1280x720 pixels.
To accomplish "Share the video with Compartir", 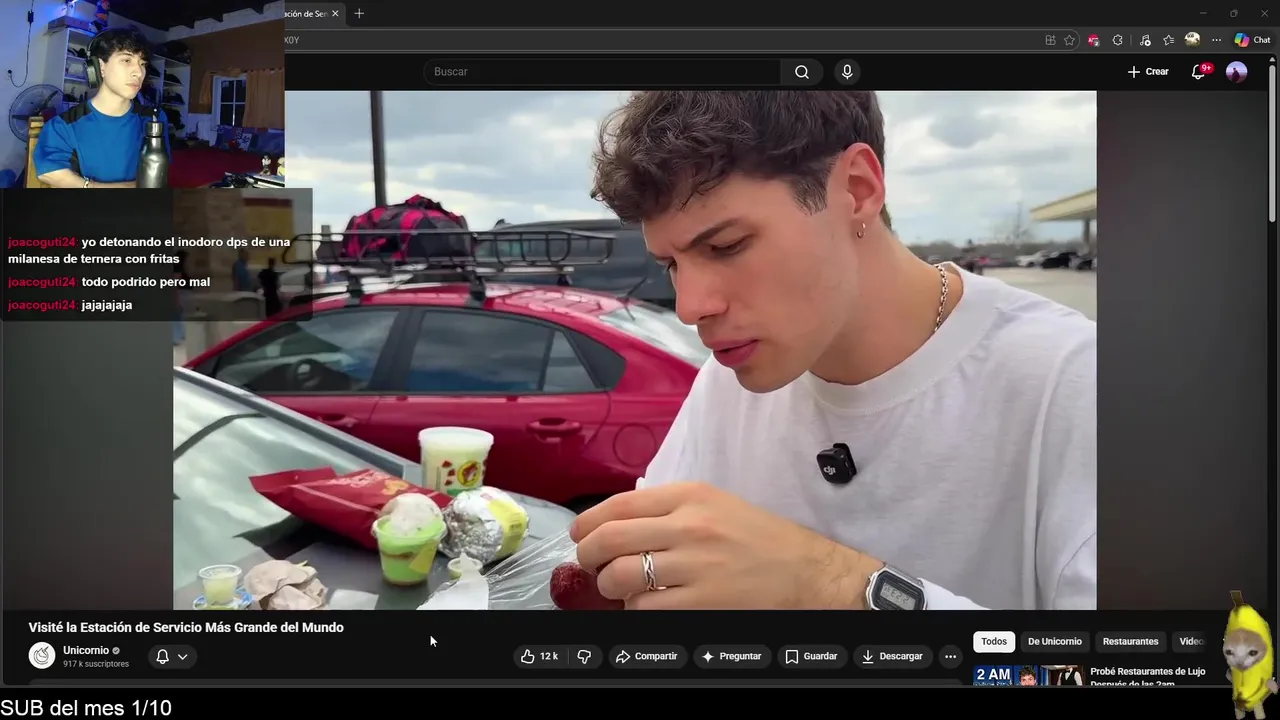I will pos(647,656).
